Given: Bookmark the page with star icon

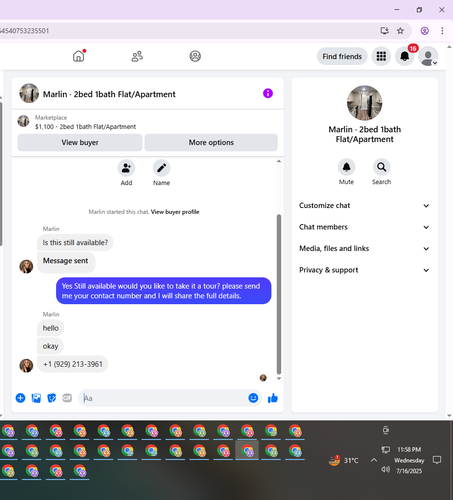Looking at the screenshot, I should coord(400,31).
